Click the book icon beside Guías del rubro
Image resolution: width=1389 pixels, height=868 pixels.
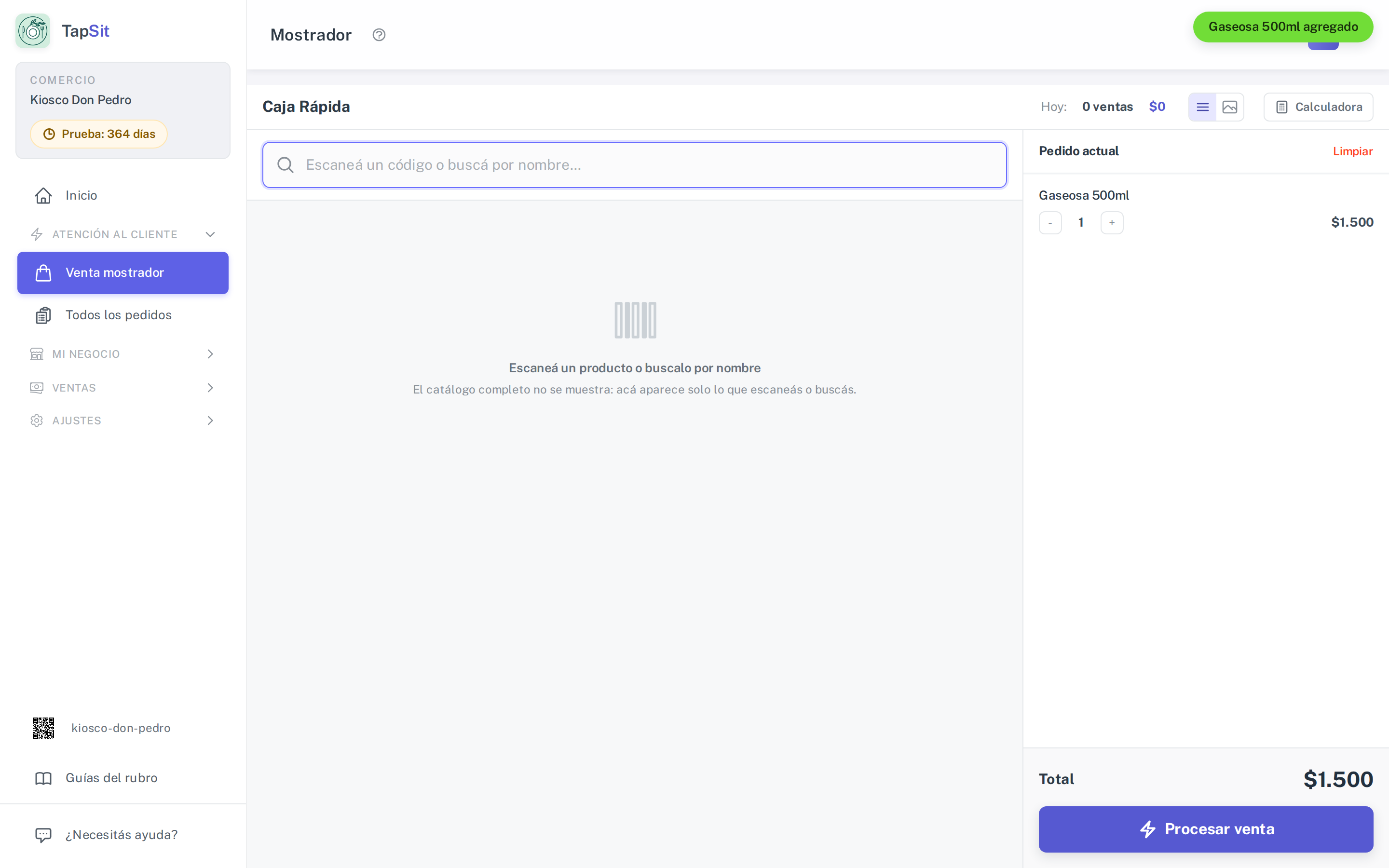(x=43, y=778)
